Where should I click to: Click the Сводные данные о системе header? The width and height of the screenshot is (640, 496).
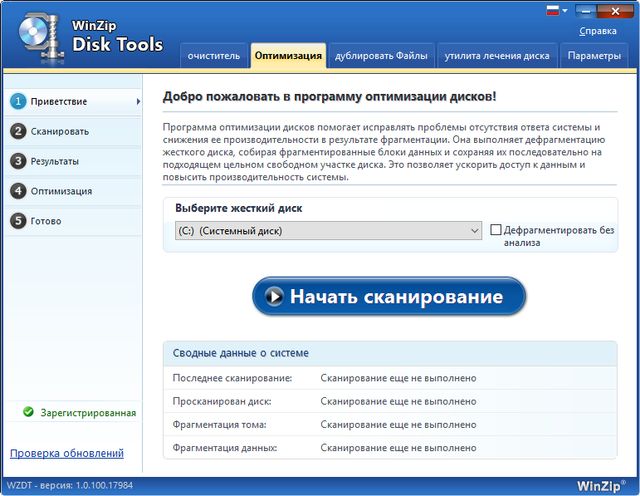click(240, 353)
